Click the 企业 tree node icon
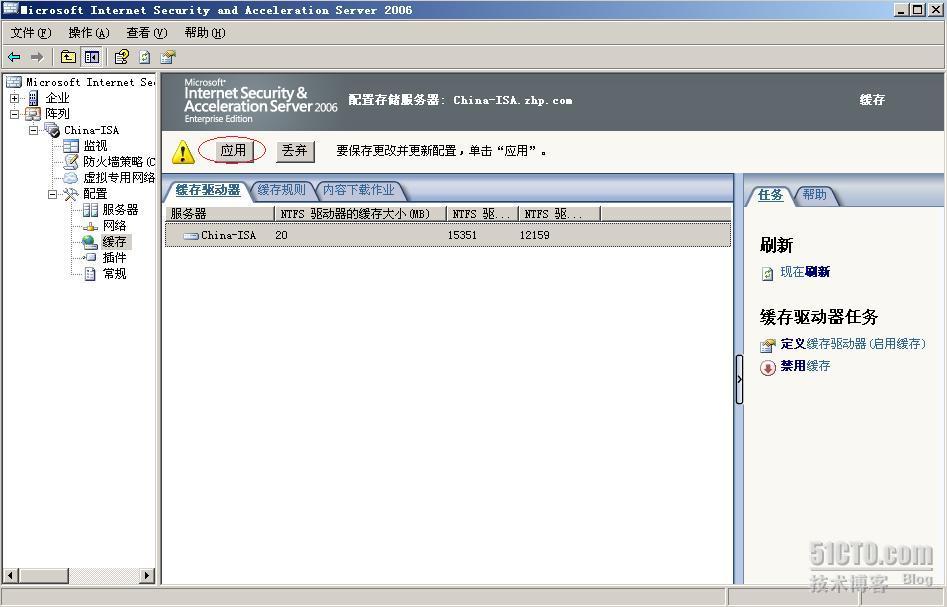The width and height of the screenshot is (947, 607). click(33, 98)
